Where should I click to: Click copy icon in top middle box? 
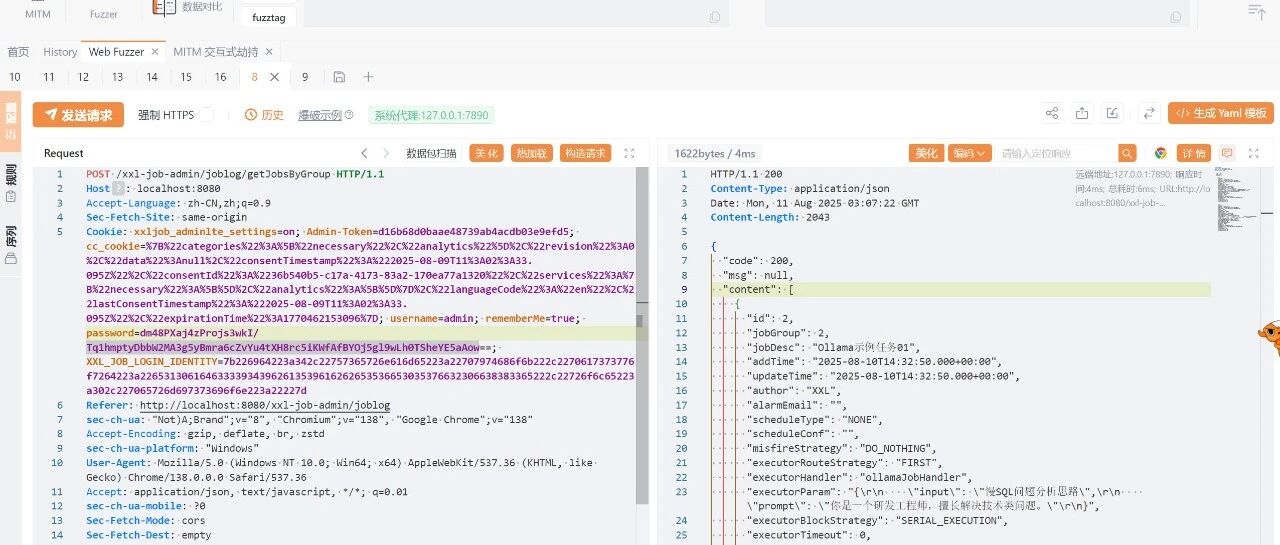pos(714,17)
